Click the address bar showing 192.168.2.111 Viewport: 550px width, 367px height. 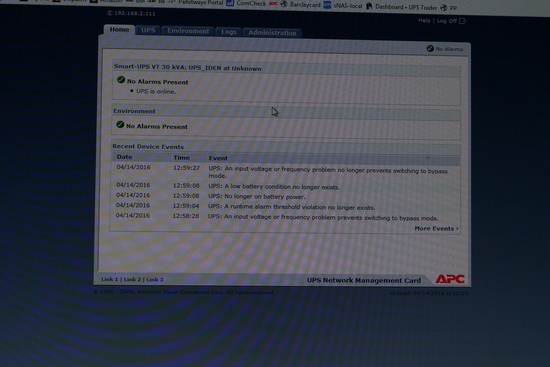tap(131, 13)
